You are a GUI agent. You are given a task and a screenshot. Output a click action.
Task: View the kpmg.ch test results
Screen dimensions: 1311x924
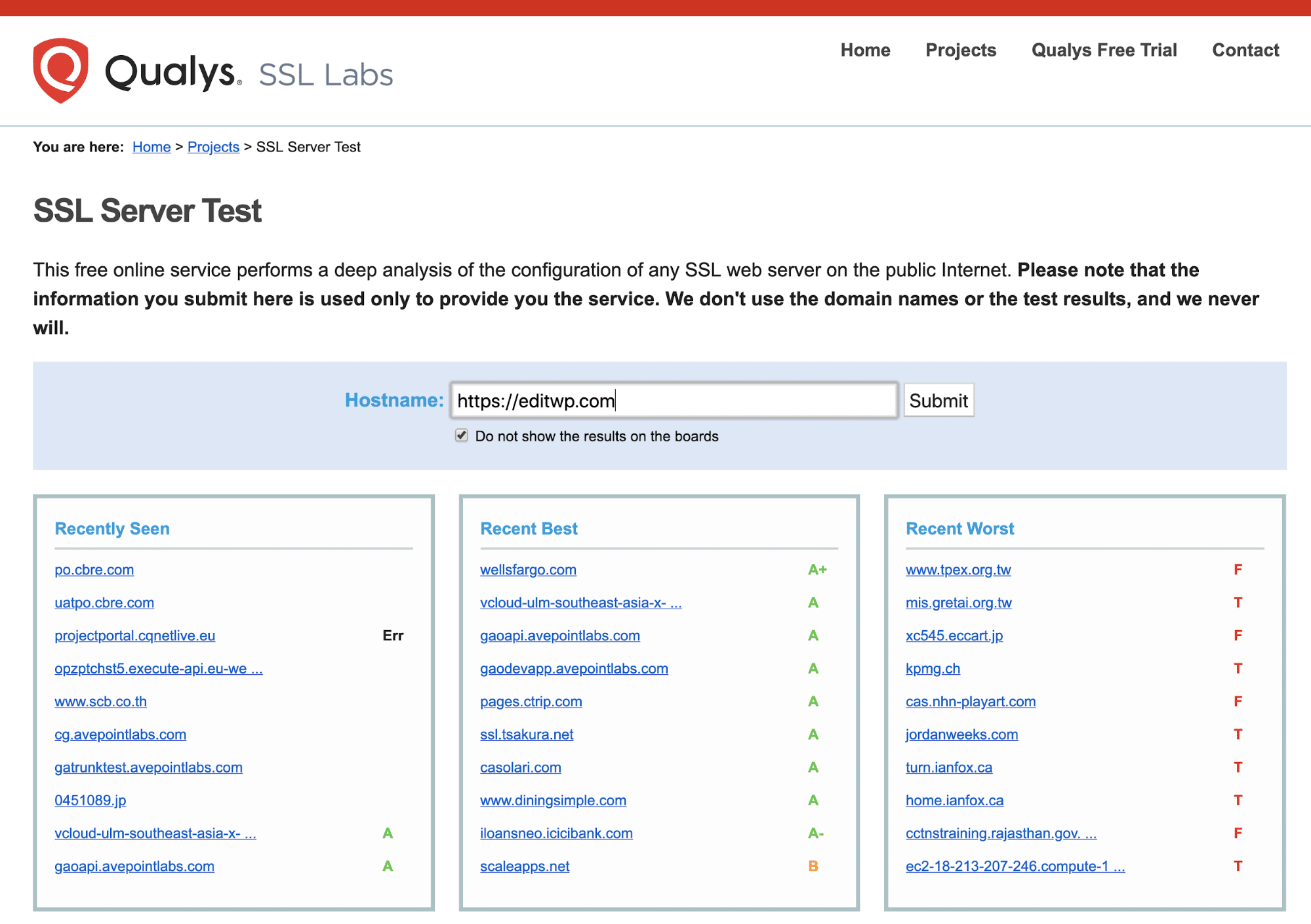point(933,668)
